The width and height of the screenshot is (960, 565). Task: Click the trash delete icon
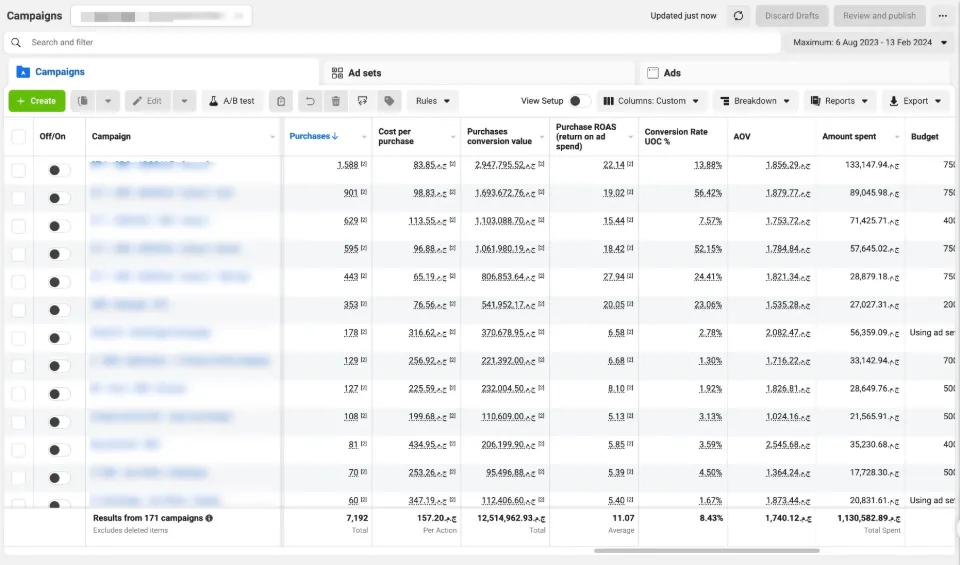tap(336, 101)
